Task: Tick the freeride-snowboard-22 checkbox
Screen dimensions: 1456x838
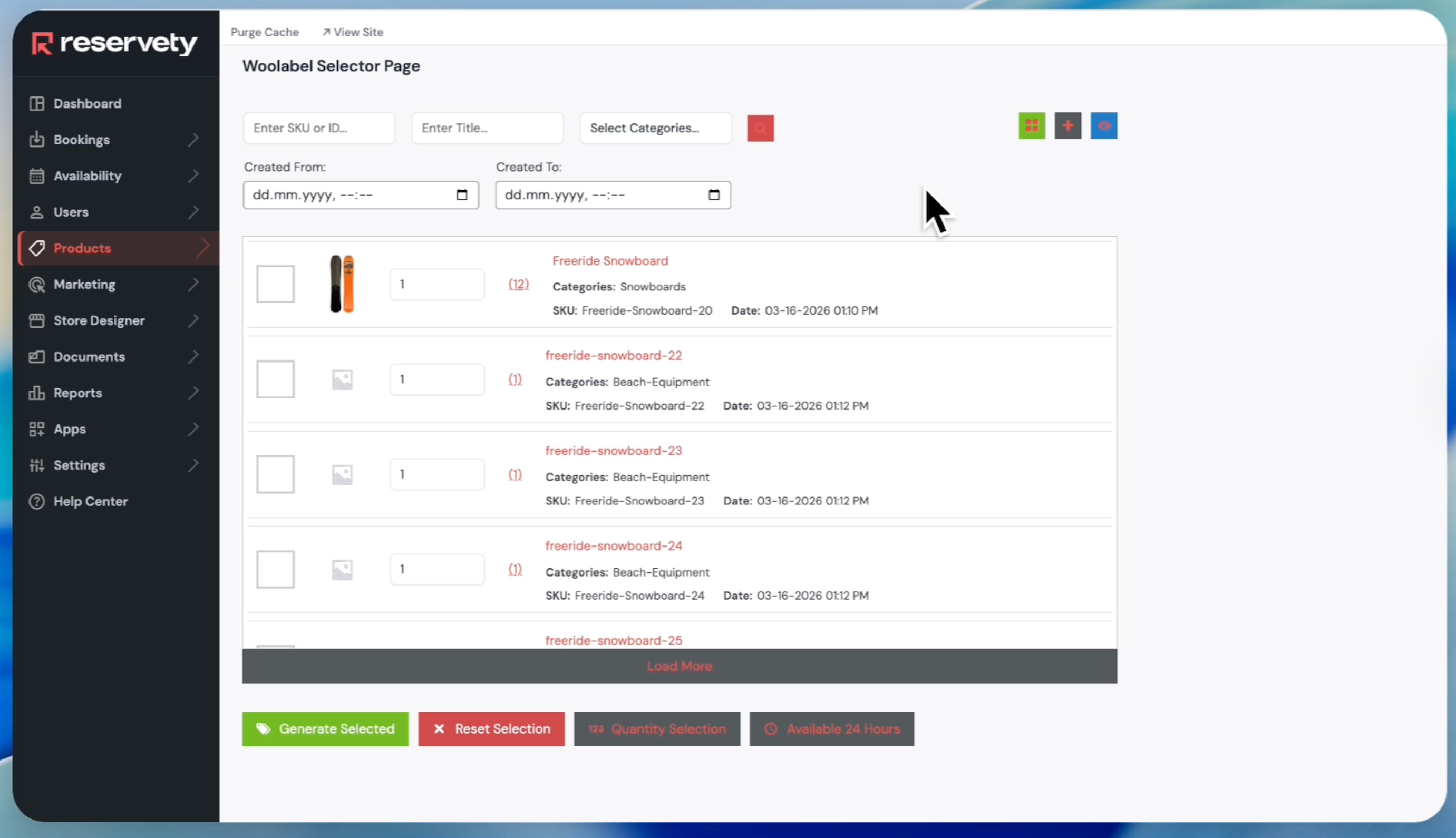Action: (x=275, y=379)
